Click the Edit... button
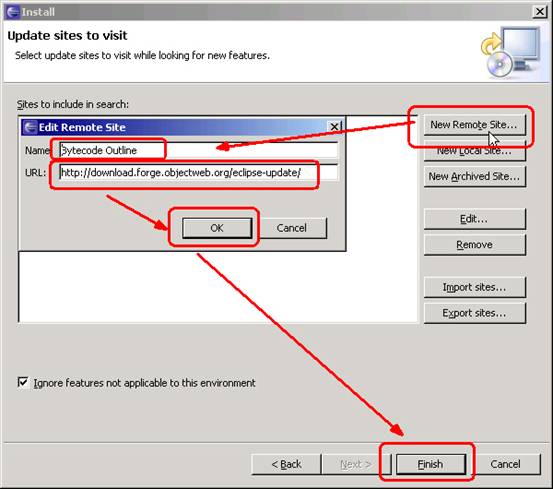The width and height of the screenshot is (553, 489). click(x=474, y=219)
